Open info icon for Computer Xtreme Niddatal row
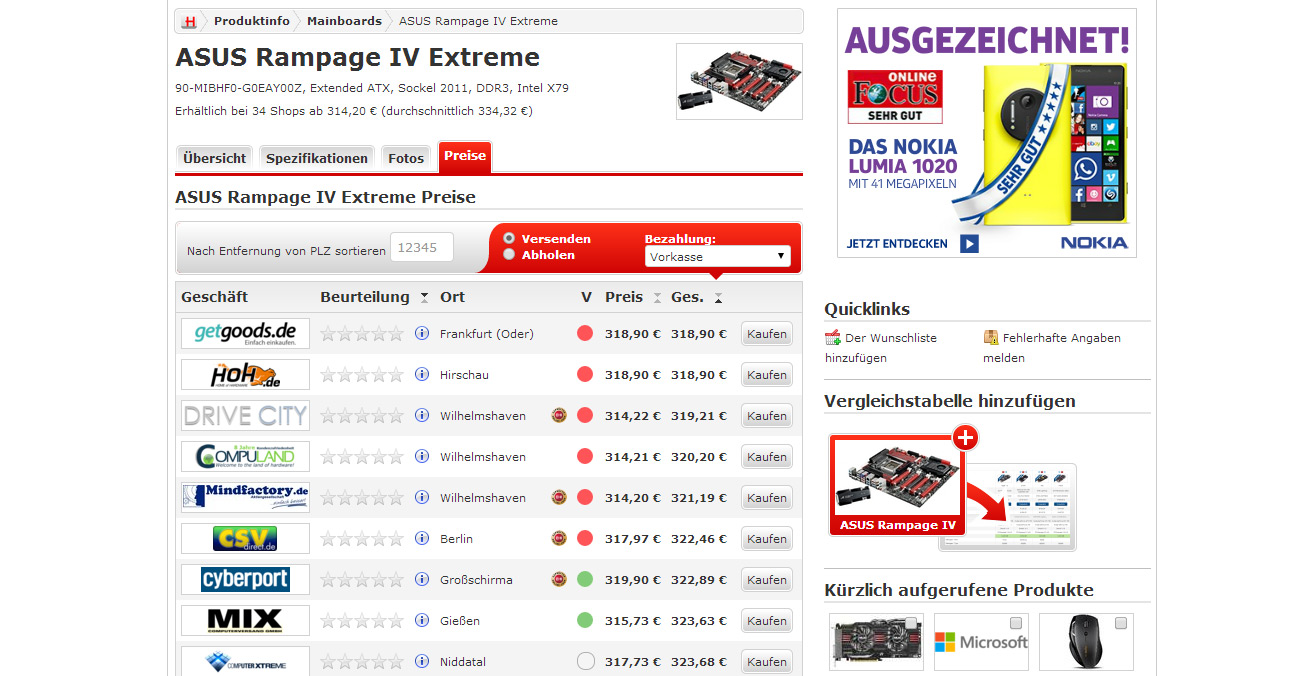Screen dimensions: 1300x676 pyautogui.click(x=422, y=661)
